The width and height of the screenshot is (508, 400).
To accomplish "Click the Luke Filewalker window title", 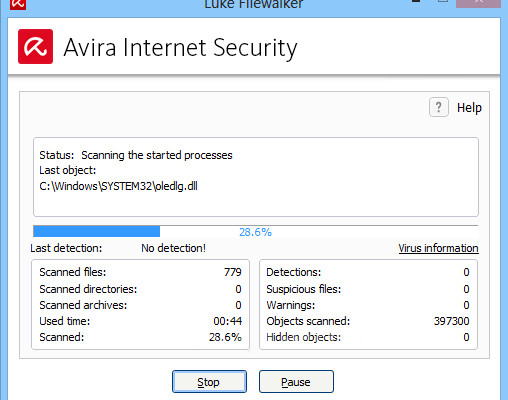I will (254, 4).
